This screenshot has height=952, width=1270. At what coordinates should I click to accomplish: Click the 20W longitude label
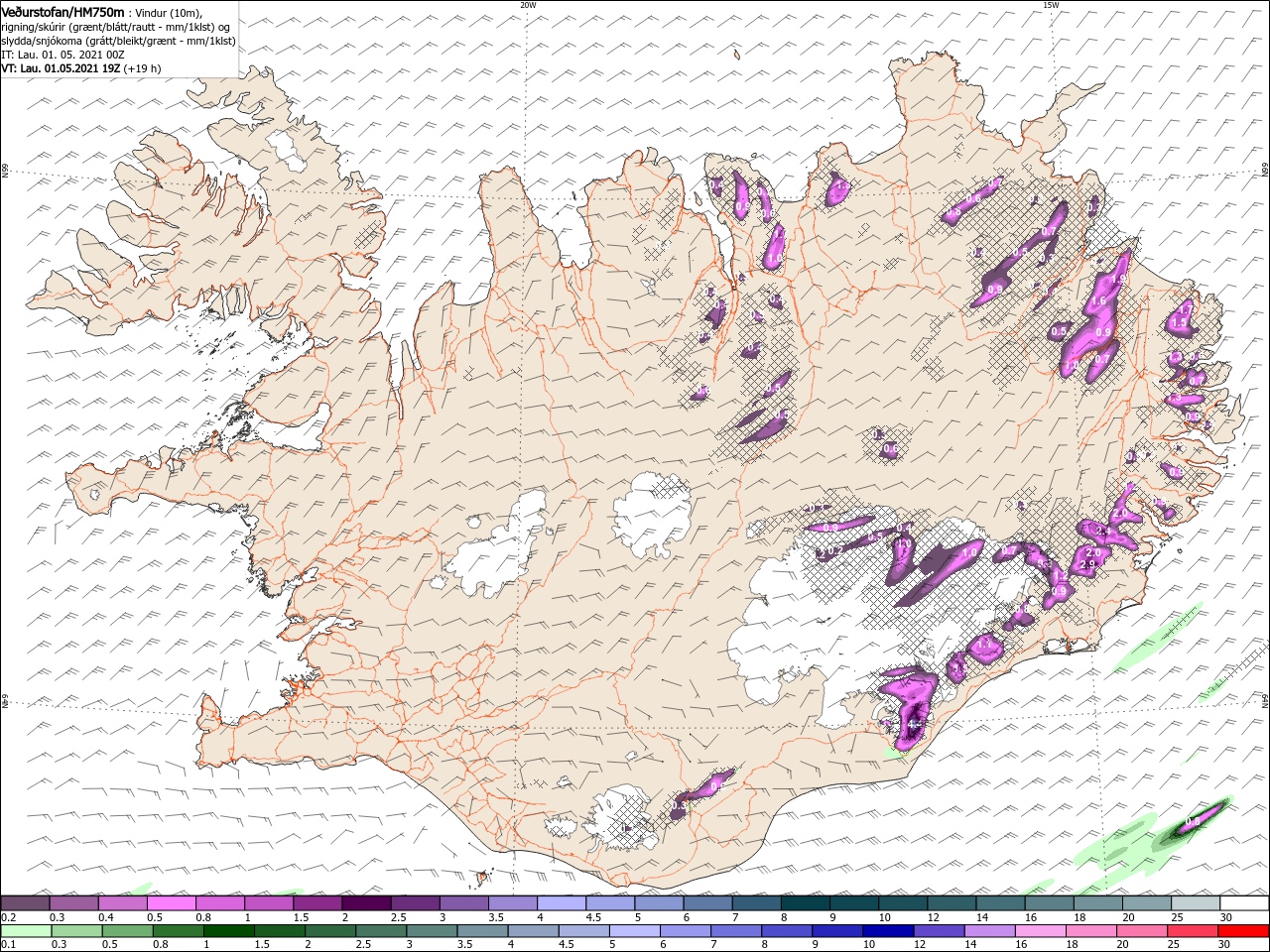pos(528,5)
